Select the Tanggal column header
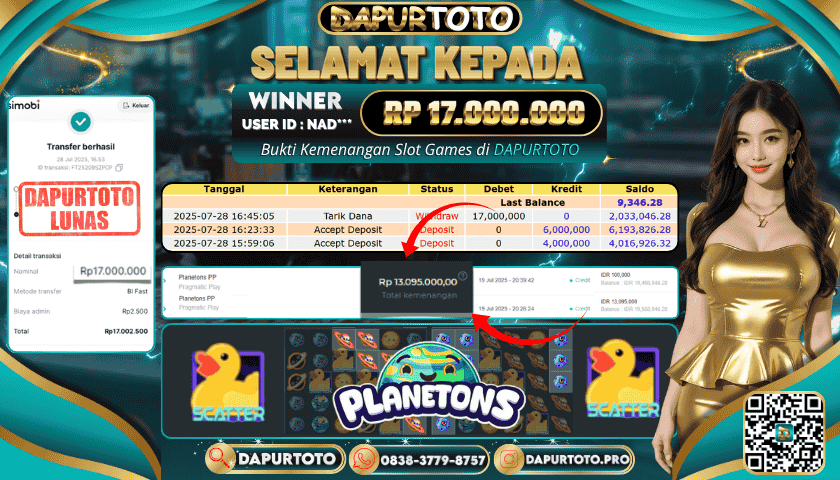Image resolution: width=840 pixels, height=480 pixels. (x=224, y=189)
